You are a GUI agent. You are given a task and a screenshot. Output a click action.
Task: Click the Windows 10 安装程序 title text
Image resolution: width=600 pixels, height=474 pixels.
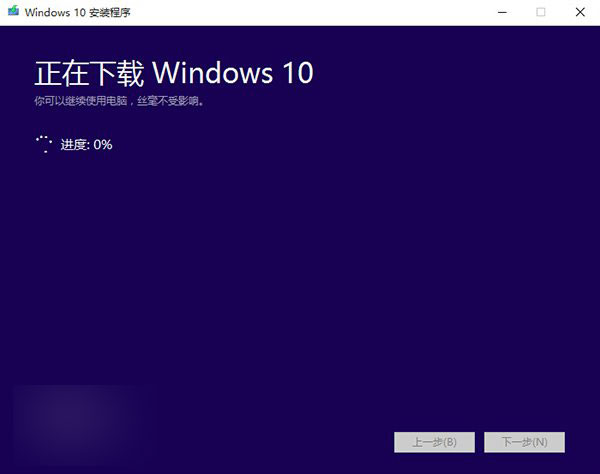pos(78,12)
